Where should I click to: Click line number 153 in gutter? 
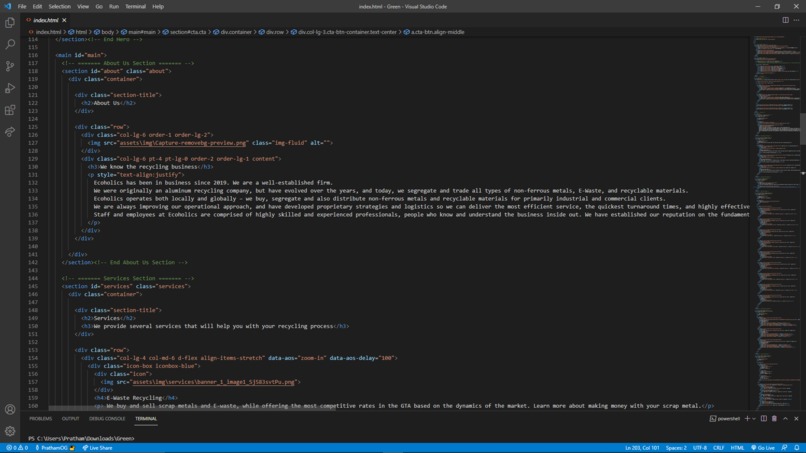coord(33,350)
